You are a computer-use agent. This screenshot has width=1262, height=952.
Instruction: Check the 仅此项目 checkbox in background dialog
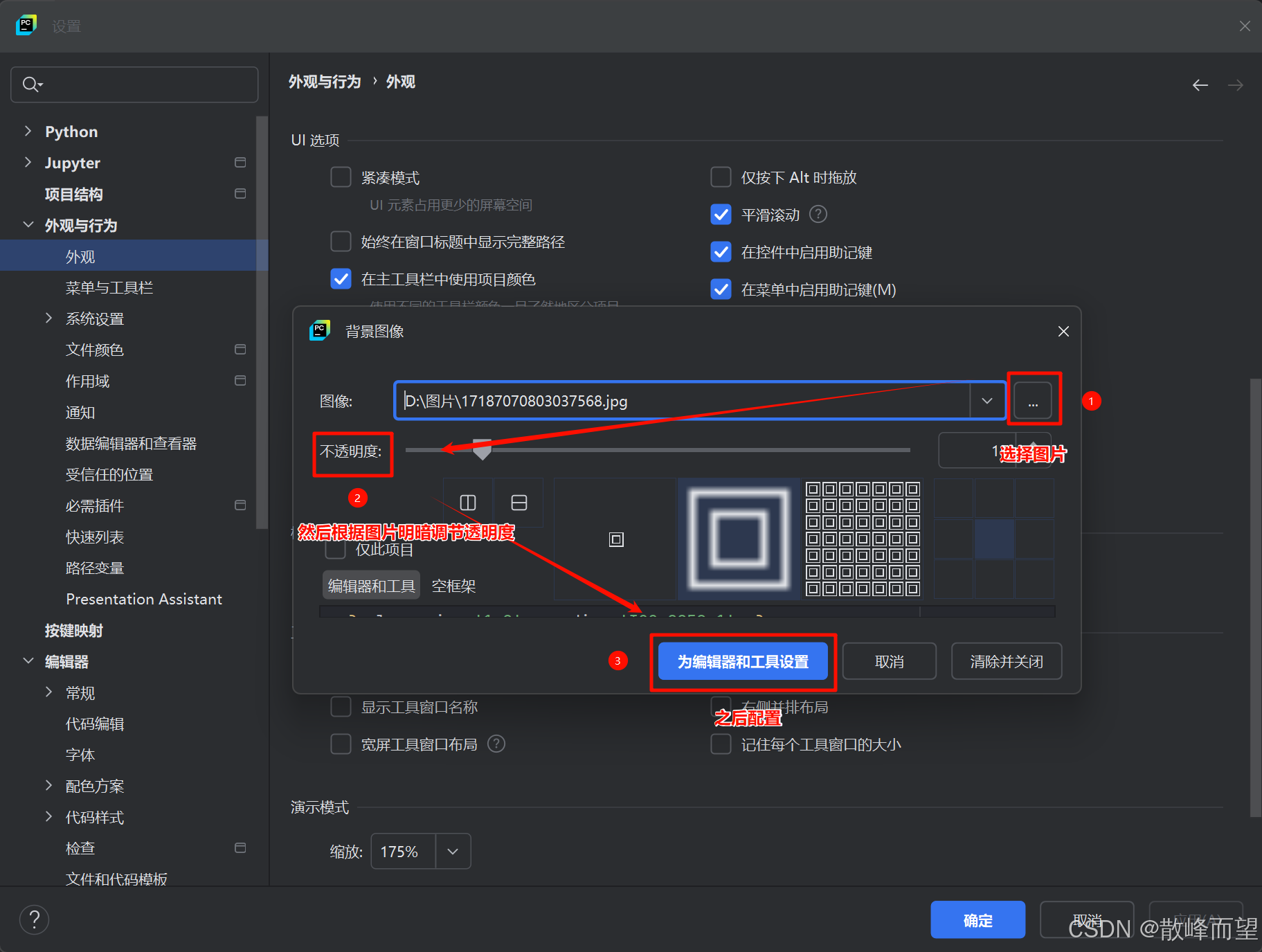click(335, 549)
